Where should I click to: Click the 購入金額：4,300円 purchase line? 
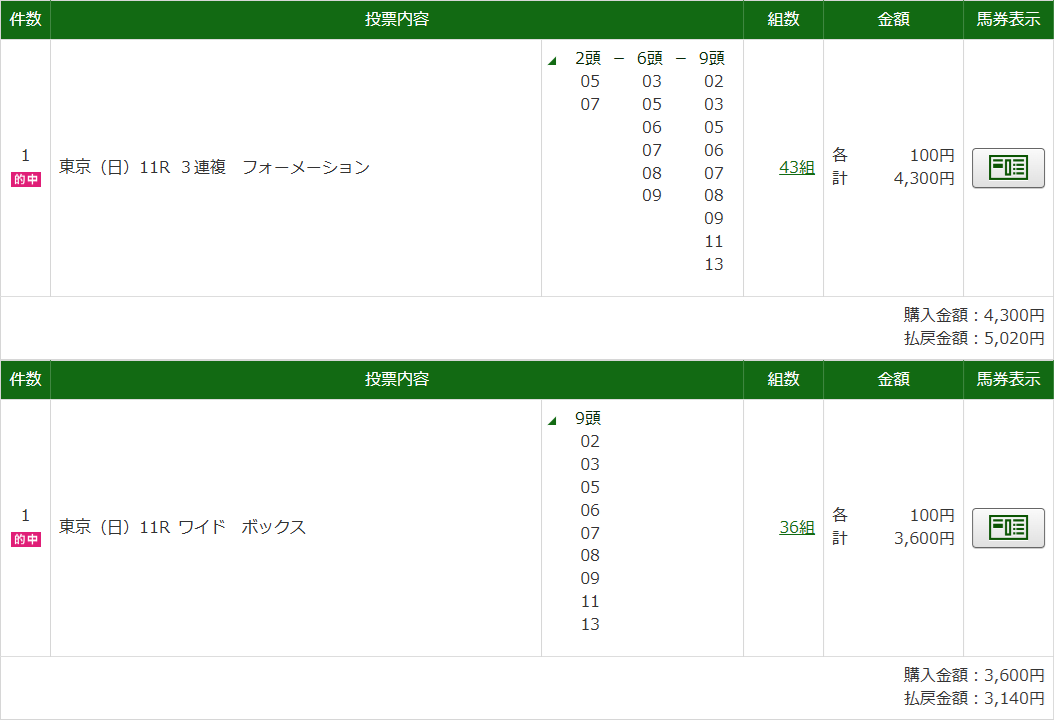tap(973, 315)
